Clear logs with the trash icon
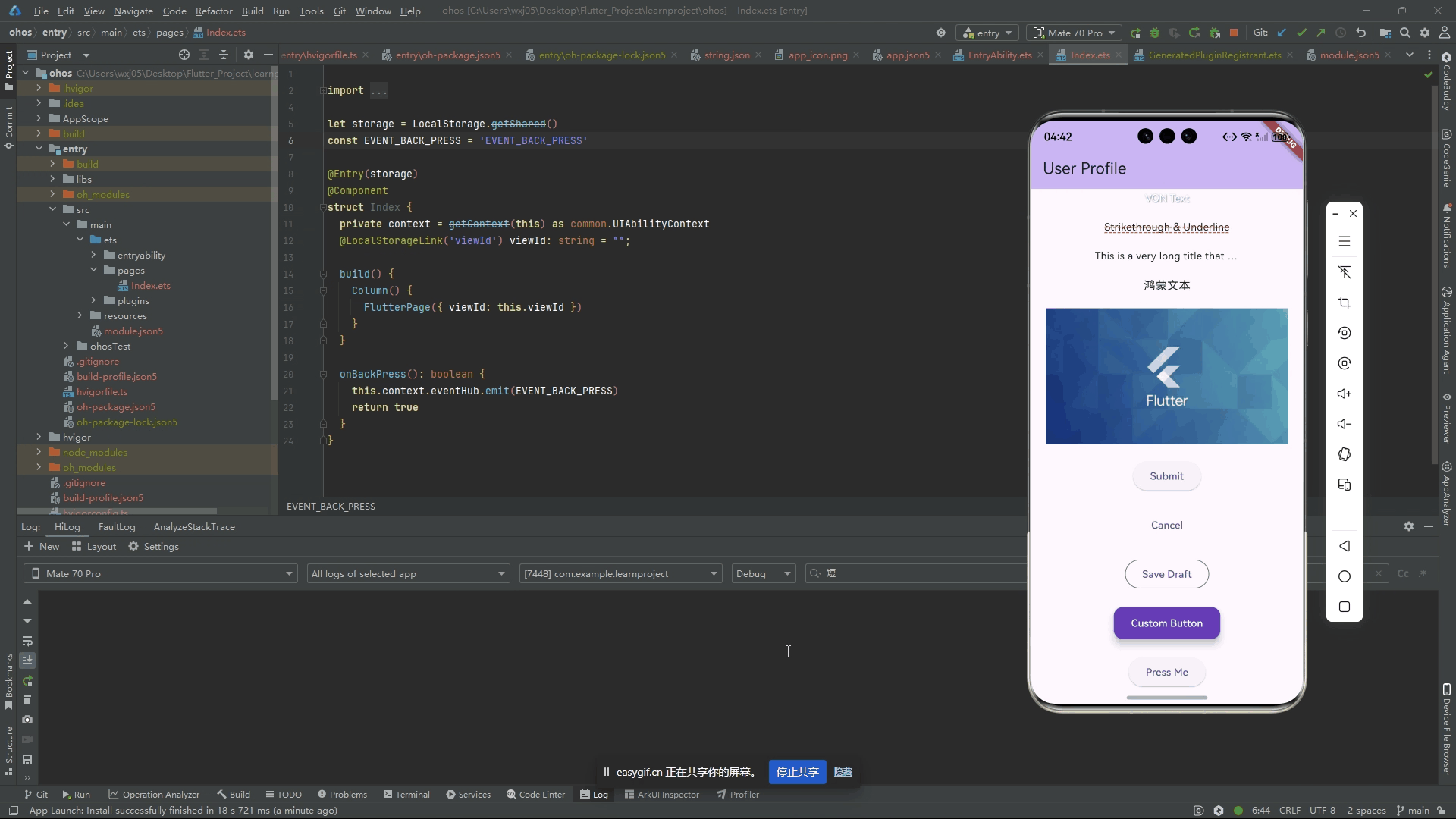 pyautogui.click(x=27, y=700)
